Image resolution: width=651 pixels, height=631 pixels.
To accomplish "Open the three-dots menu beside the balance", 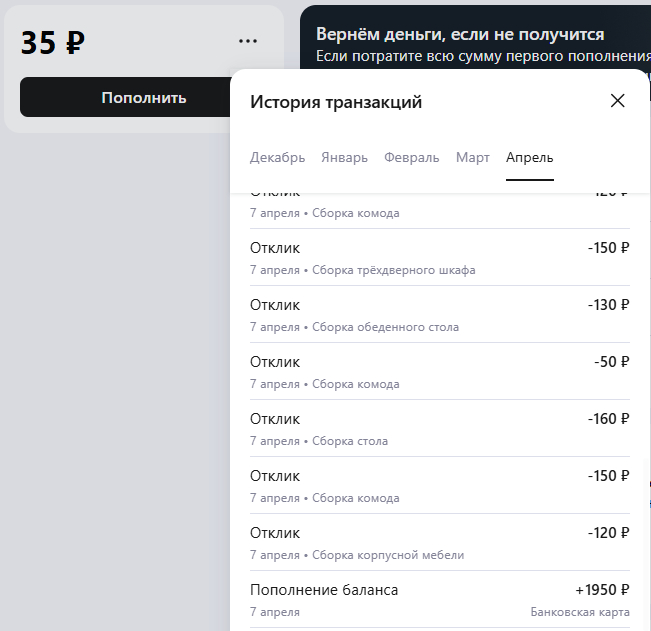I will point(248,42).
